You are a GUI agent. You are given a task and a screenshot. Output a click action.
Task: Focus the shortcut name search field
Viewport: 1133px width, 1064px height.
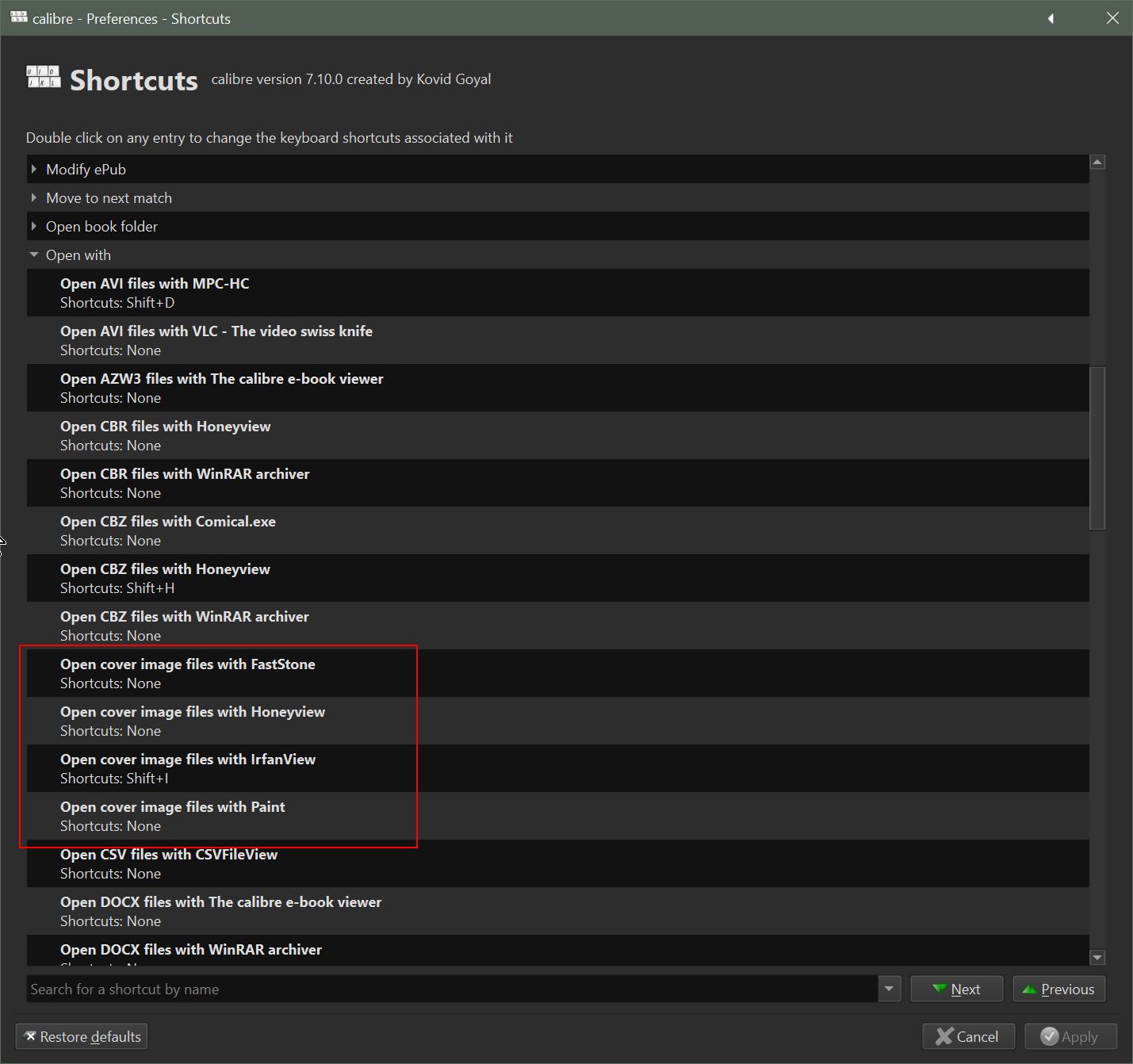[453, 989]
